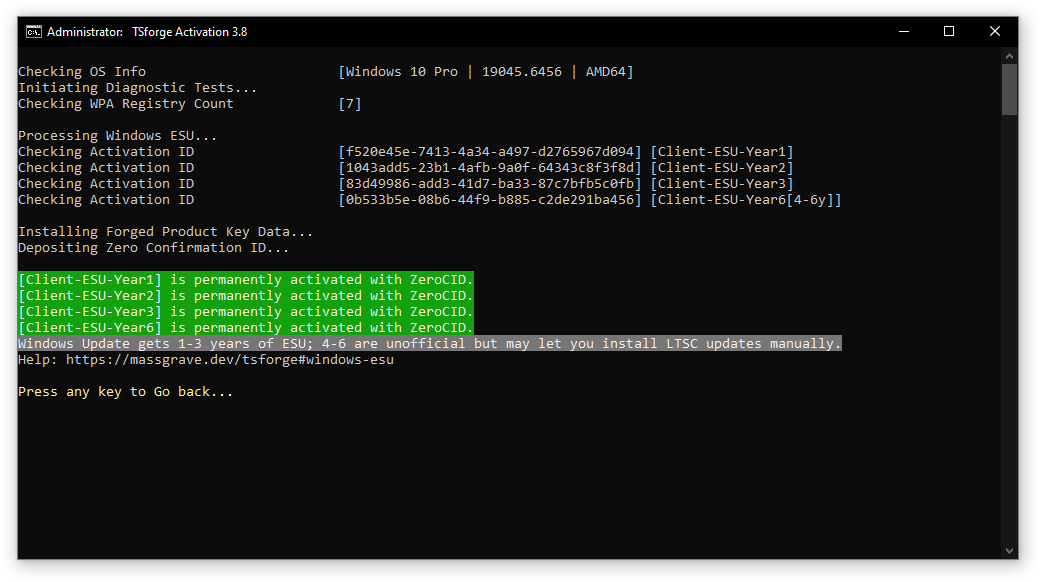
Task: Click the Activation ID starting with 0b533b5e
Action: [490, 200]
